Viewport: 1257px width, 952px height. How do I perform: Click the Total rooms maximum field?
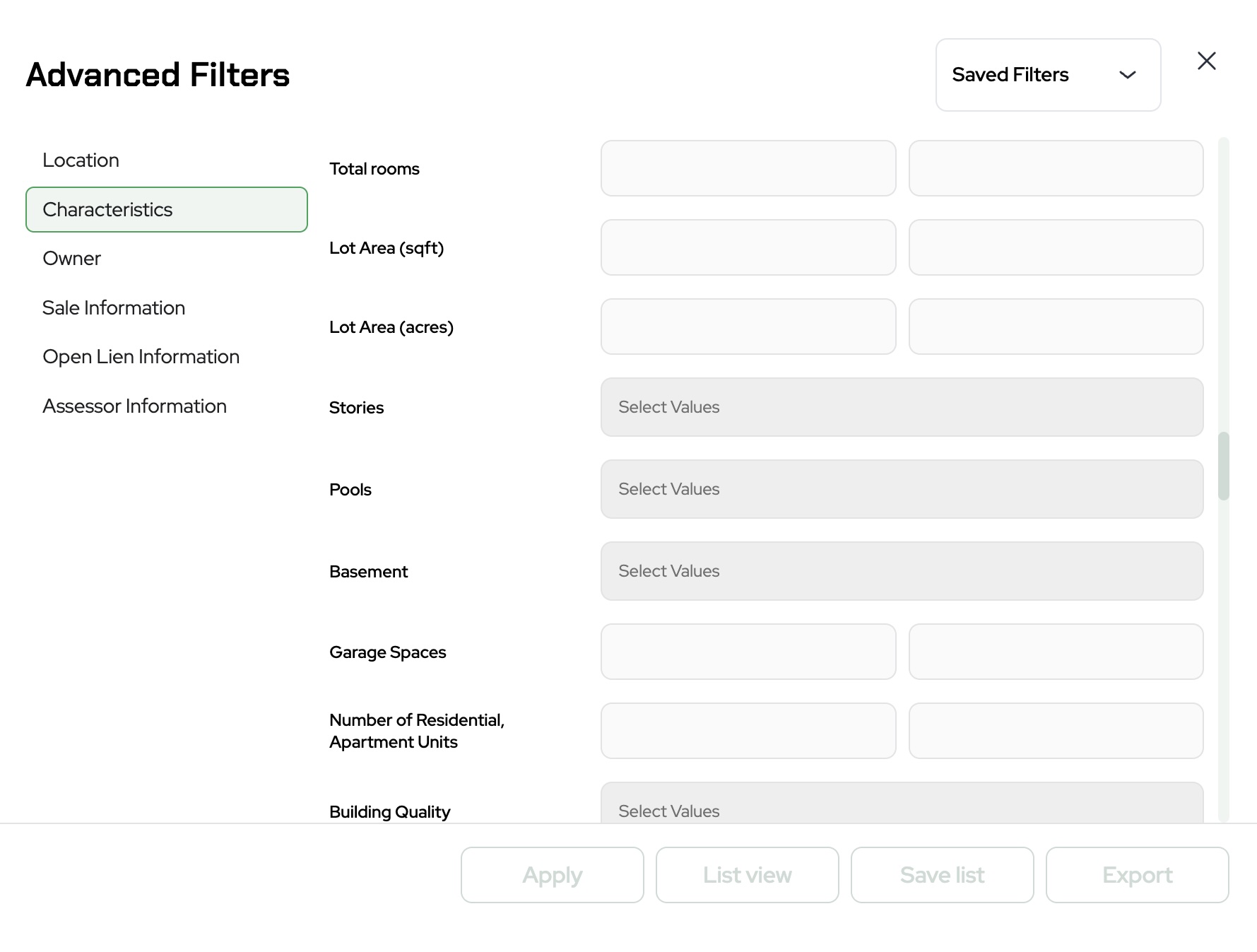pyautogui.click(x=1056, y=168)
